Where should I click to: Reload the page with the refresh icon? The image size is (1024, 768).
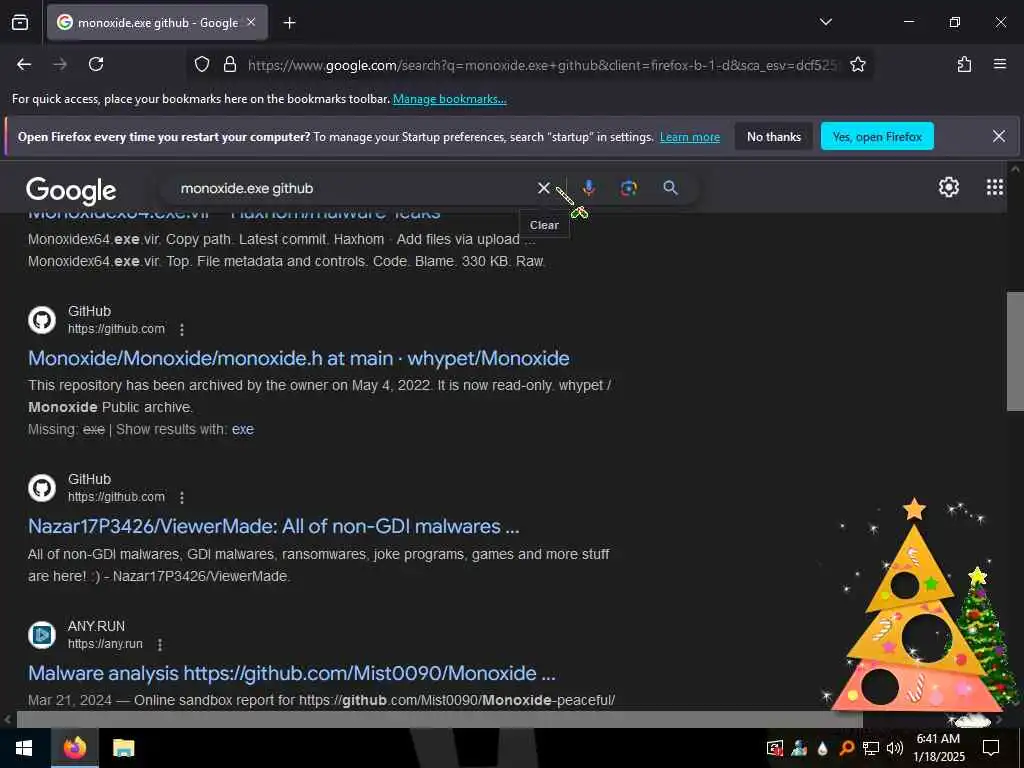click(x=96, y=64)
